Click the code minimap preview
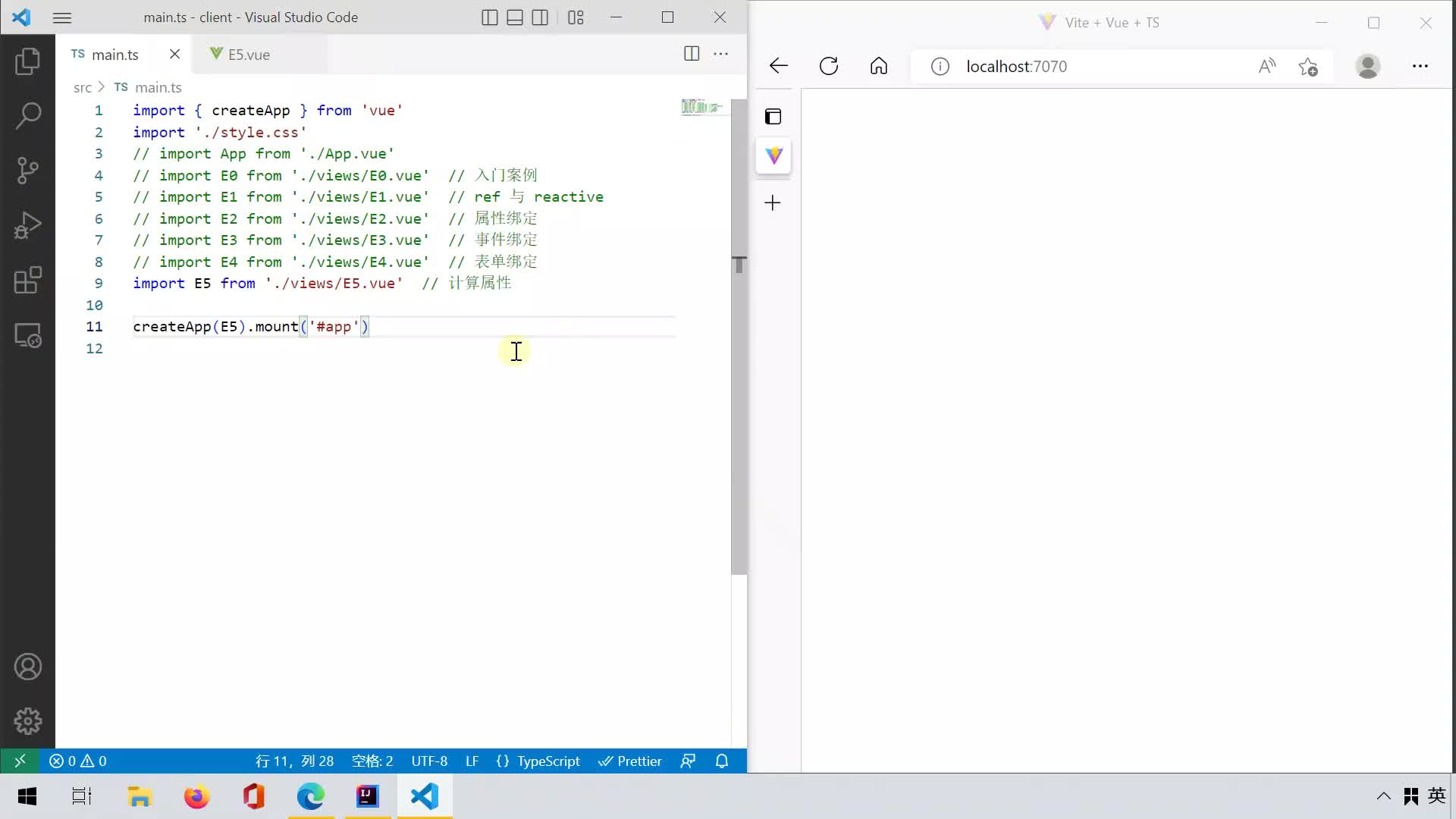 pos(702,106)
